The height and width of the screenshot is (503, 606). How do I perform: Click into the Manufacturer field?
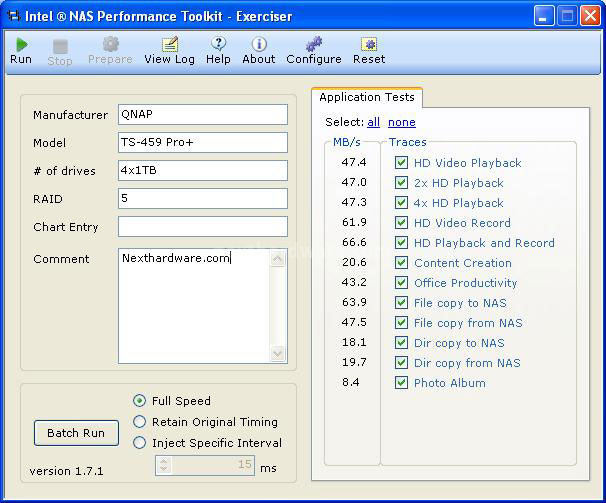point(203,114)
